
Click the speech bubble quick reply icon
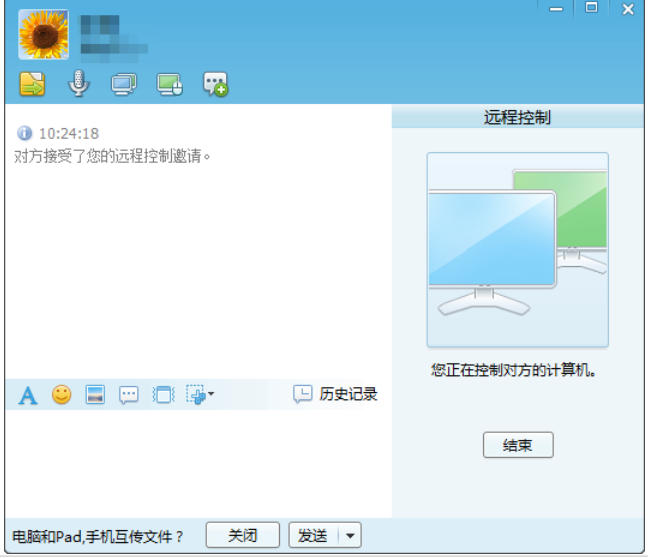tap(129, 395)
